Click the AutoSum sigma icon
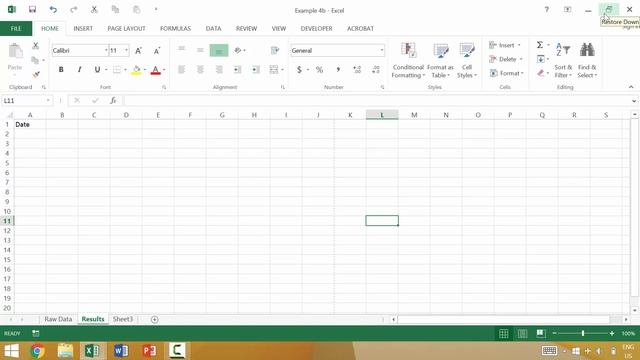Image resolution: width=640 pixels, height=360 pixels. [x=540, y=45]
